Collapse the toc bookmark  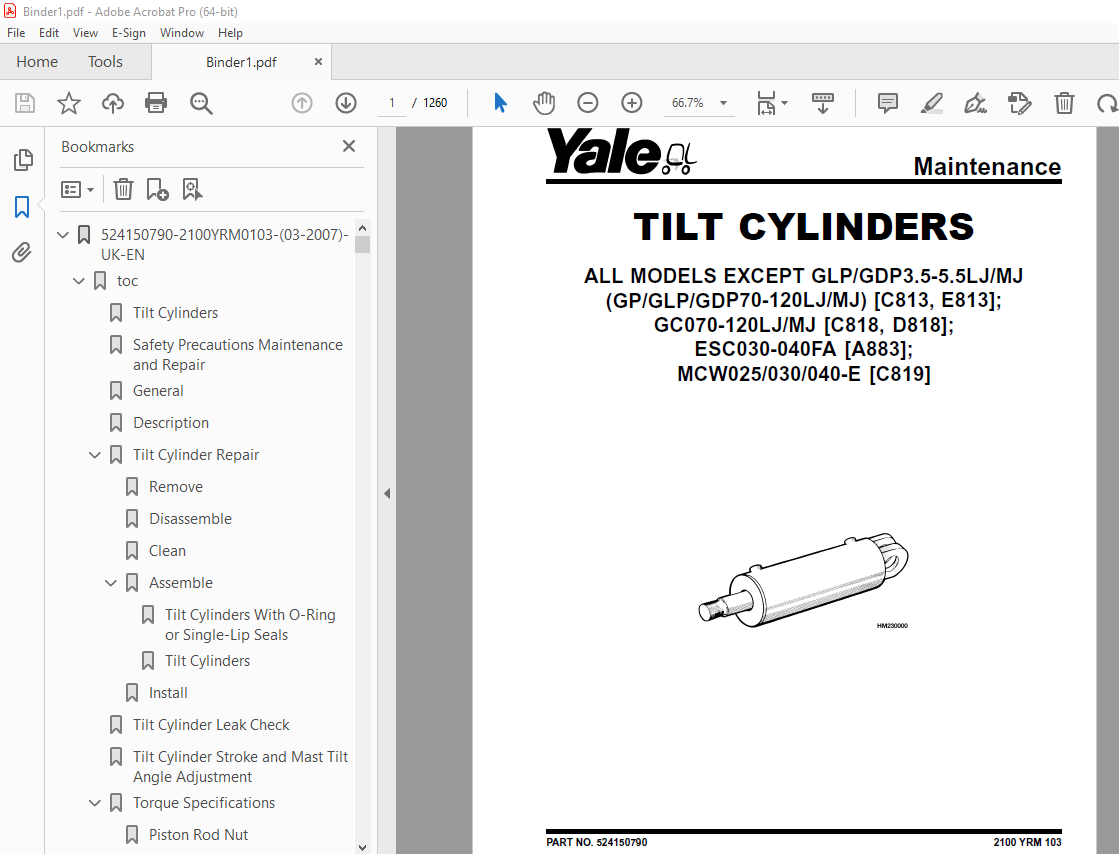79,281
